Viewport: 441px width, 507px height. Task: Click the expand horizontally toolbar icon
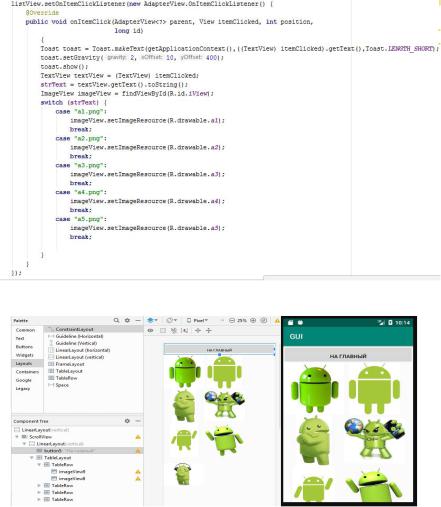point(198,331)
